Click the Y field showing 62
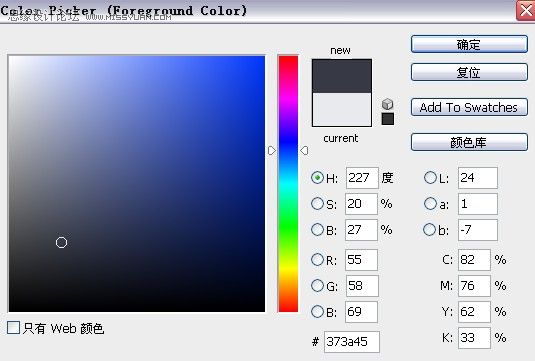Image resolution: width=535 pixels, height=361 pixels. click(474, 312)
